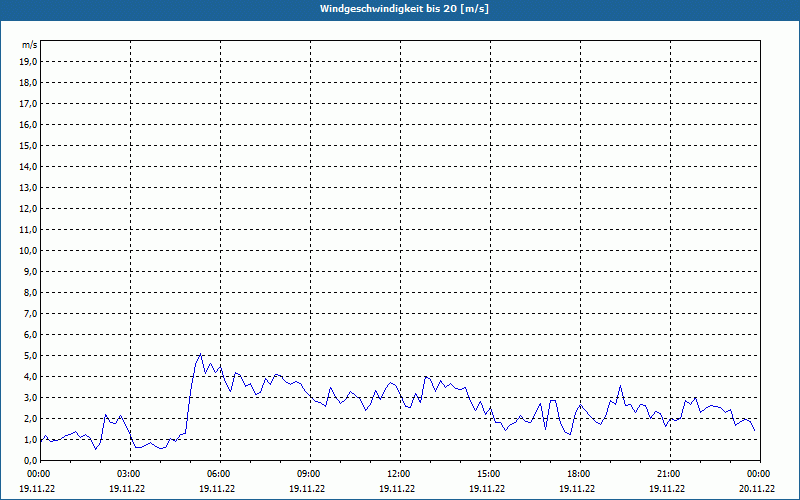
Task: Click the '9,0' y-axis value
Action: [30, 271]
